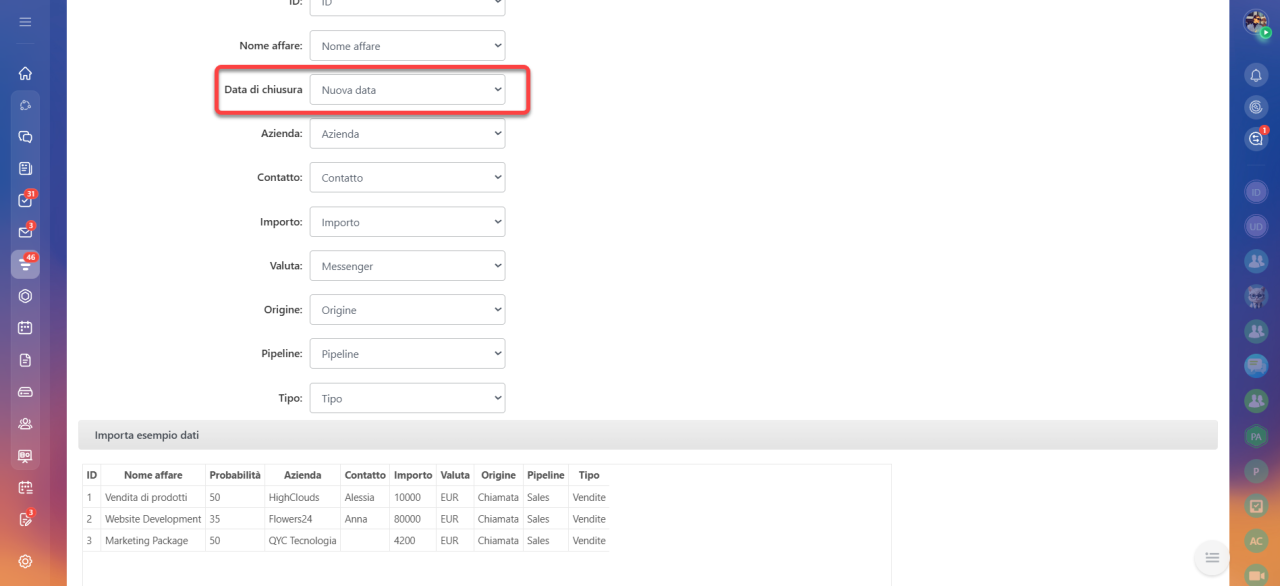Open tasks icon with 31 badge

click(25, 200)
